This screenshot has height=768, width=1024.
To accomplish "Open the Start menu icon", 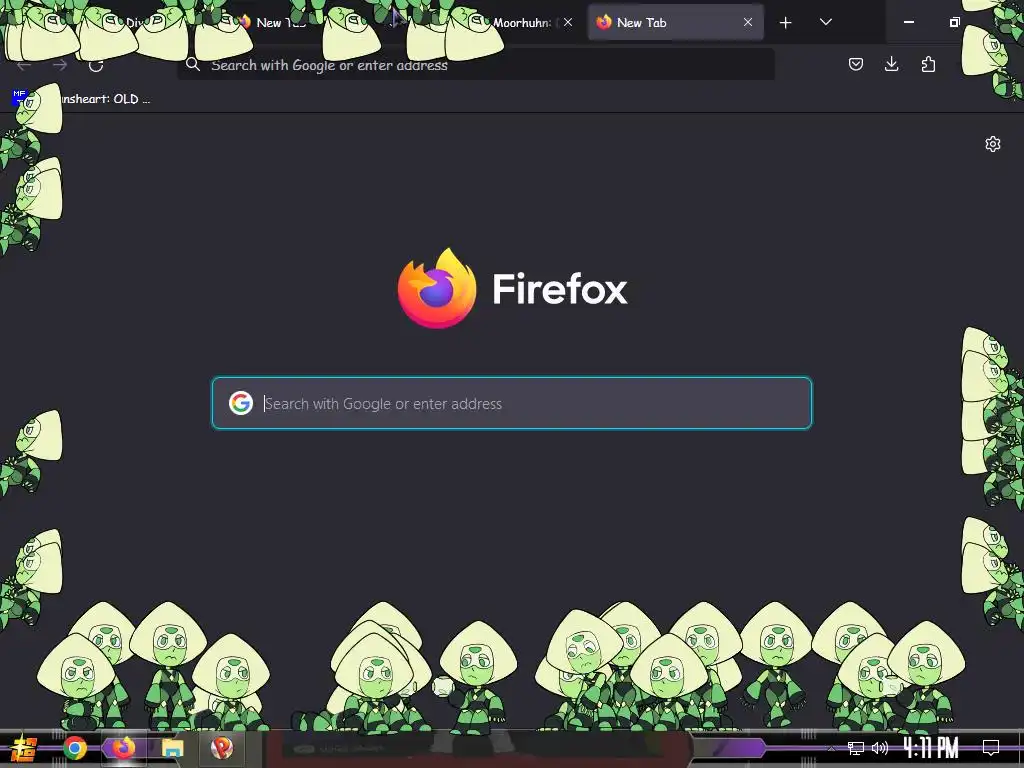I will pos(24,748).
